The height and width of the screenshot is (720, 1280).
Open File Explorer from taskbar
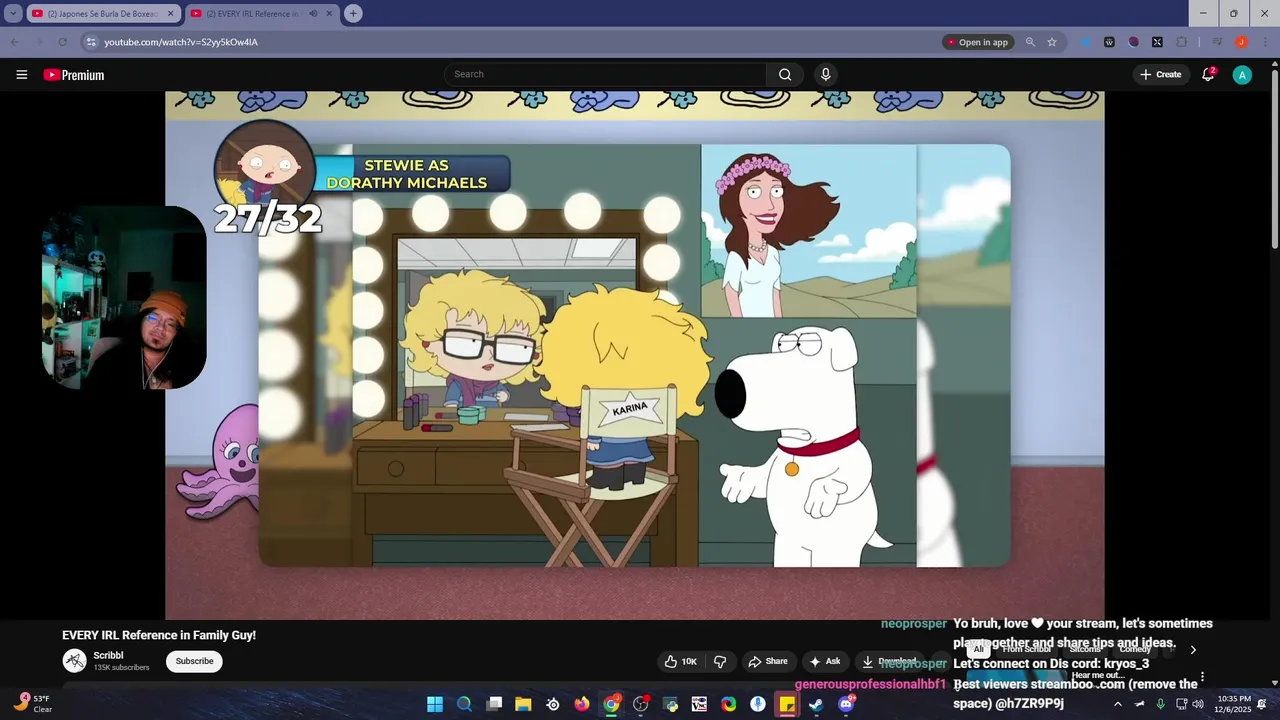(523, 704)
